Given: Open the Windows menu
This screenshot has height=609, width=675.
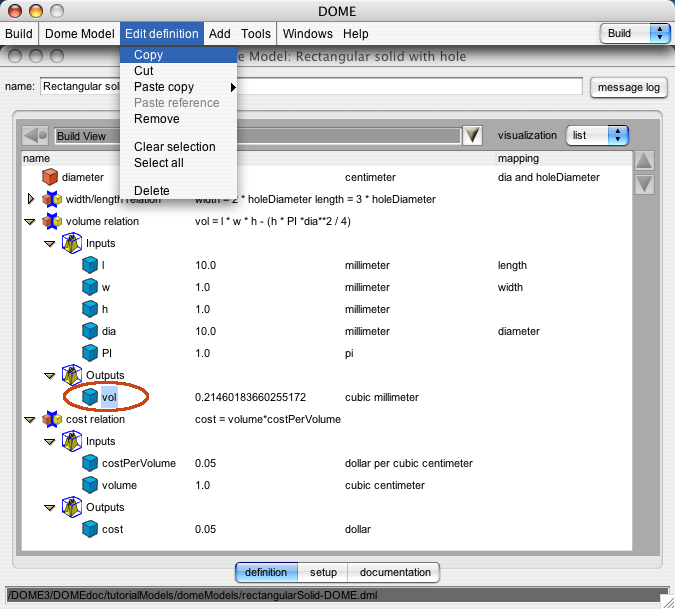Looking at the screenshot, I should (308, 34).
